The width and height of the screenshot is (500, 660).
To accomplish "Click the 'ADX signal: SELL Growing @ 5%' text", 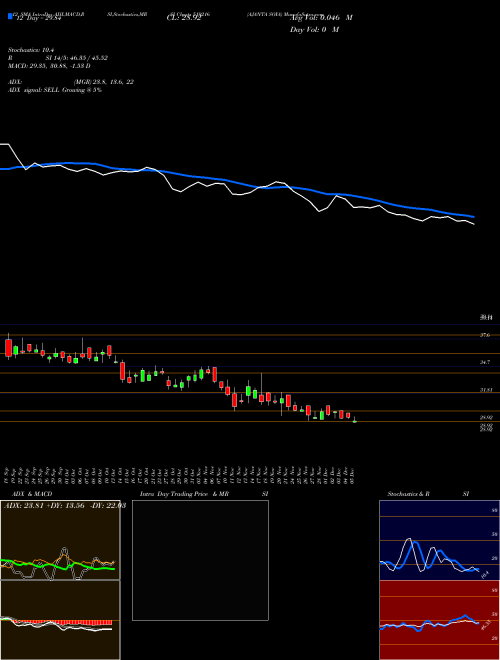I will pyautogui.click(x=55, y=90).
